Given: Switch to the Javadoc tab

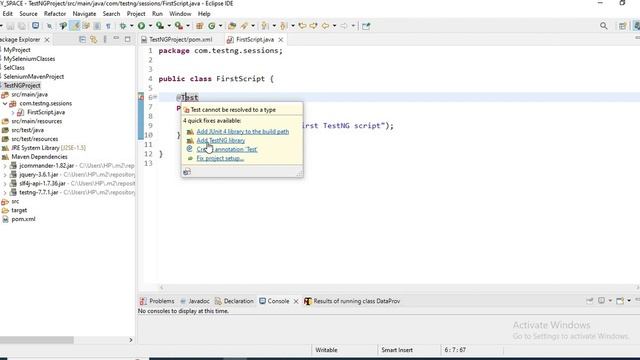Looking at the screenshot, I should point(195,301).
